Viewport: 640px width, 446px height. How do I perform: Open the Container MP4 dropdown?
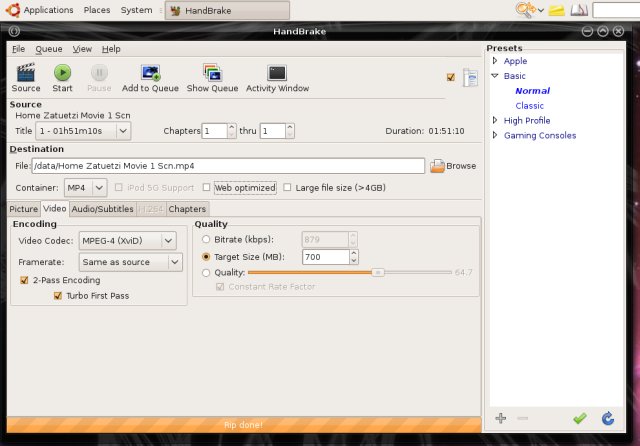click(x=86, y=187)
